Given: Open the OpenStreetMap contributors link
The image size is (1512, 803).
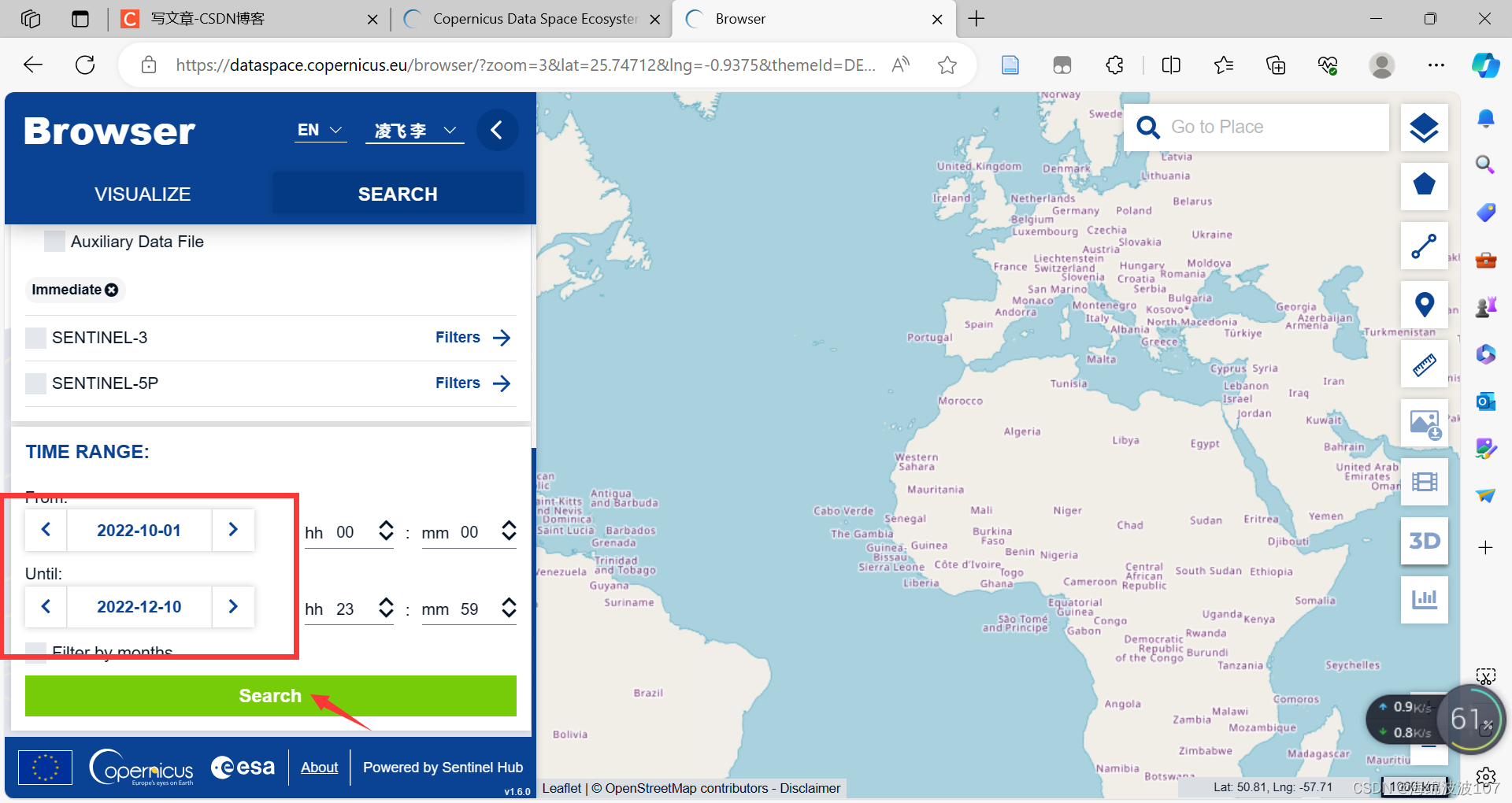Looking at the screenshot, I should [687, 788].
